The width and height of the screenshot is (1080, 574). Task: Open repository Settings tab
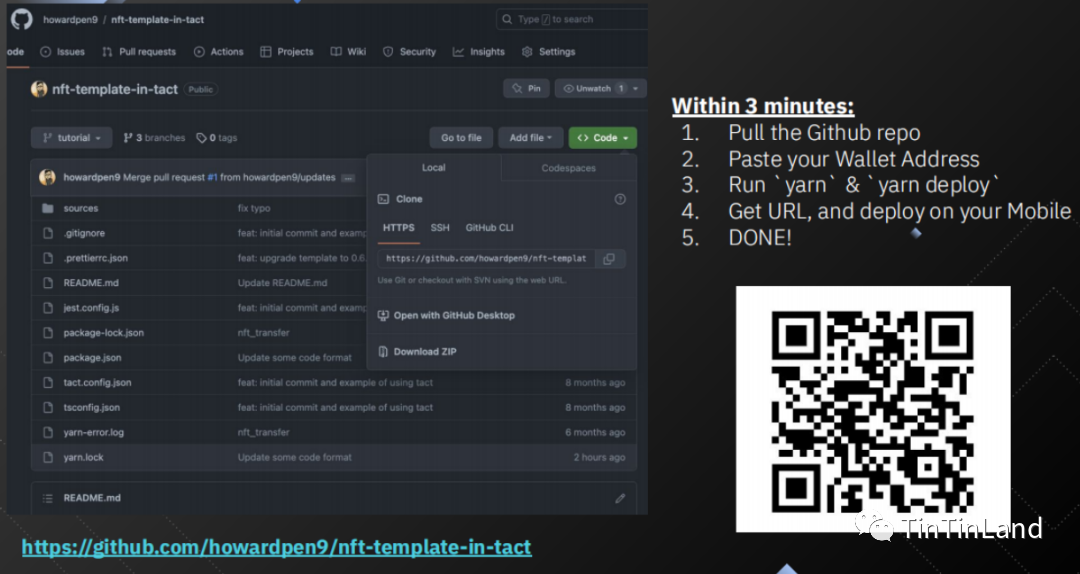549,52
